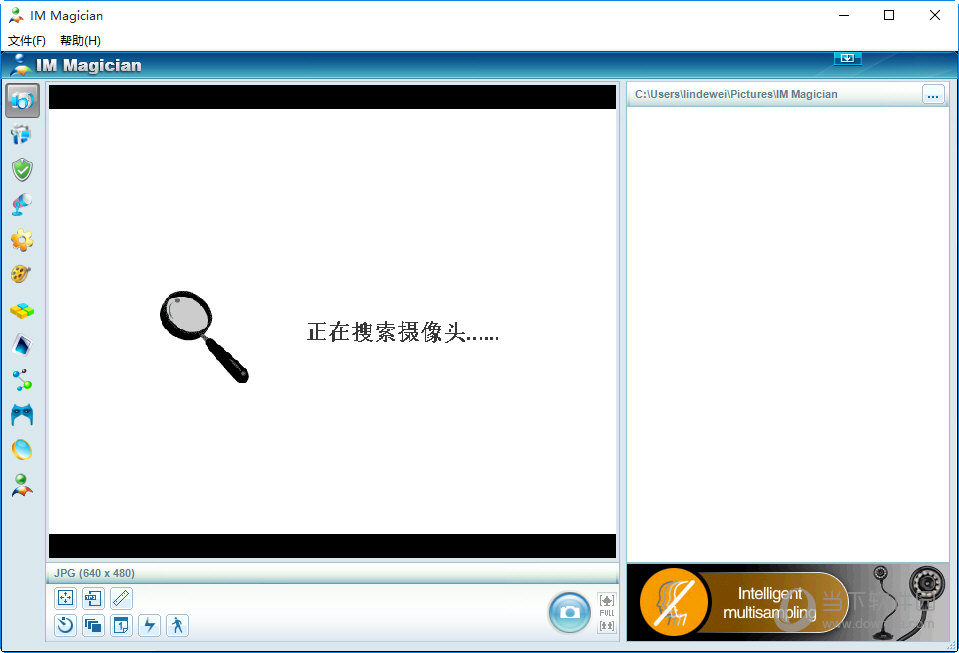Open the video recording cube sidebar icon
The image size is (959, 653).
(21, 135)
